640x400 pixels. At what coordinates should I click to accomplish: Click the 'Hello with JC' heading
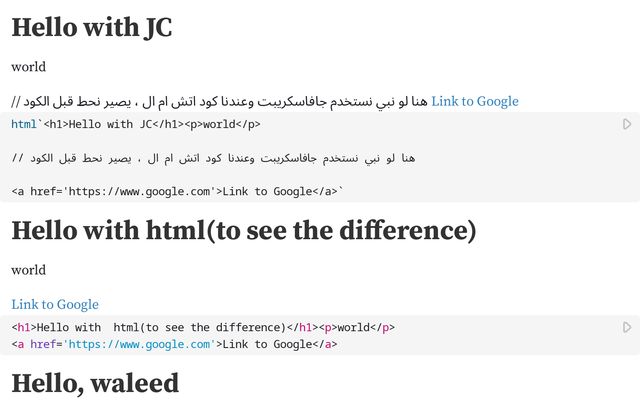click(x=92, y=28)
